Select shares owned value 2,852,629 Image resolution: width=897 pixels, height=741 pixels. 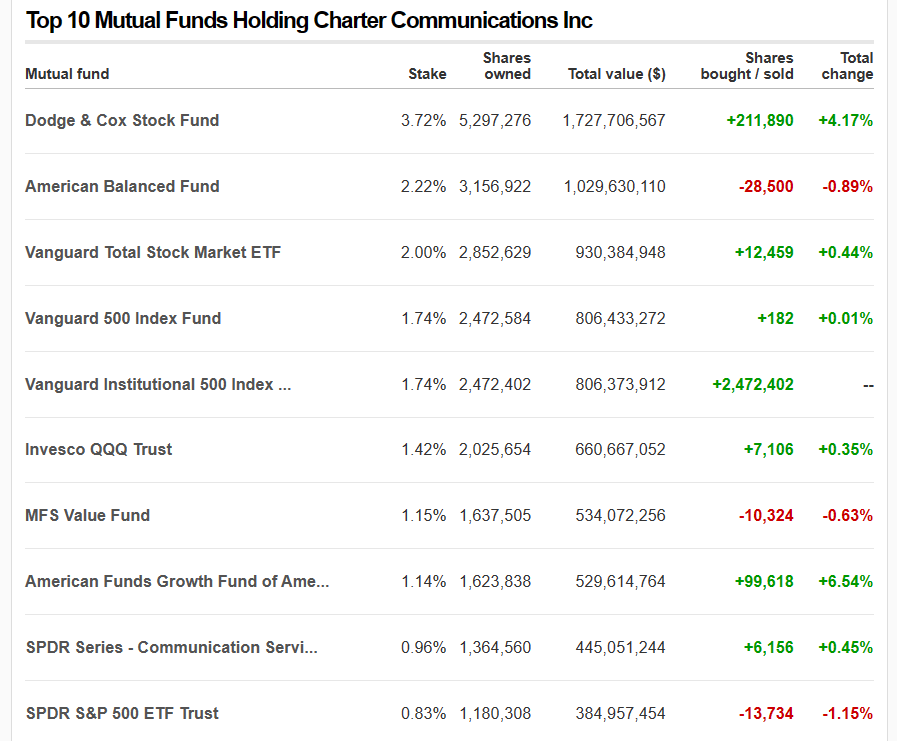[495, 252]
